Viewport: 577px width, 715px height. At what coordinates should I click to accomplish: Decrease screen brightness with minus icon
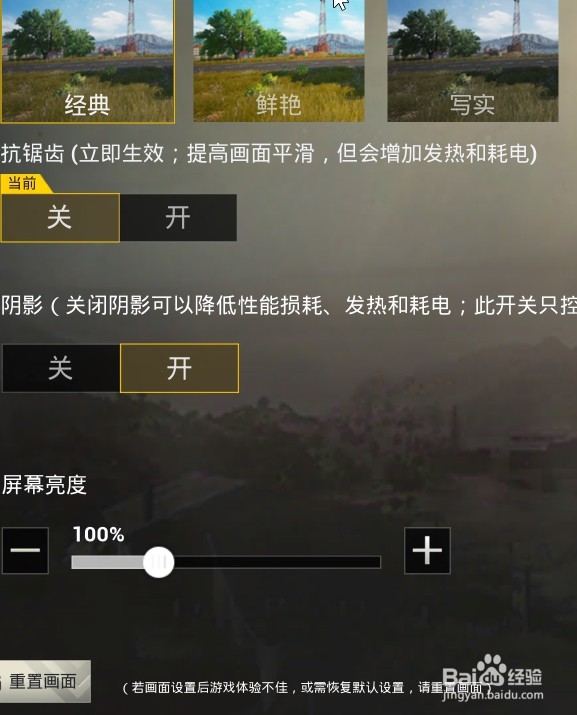(x=25, y=550)
